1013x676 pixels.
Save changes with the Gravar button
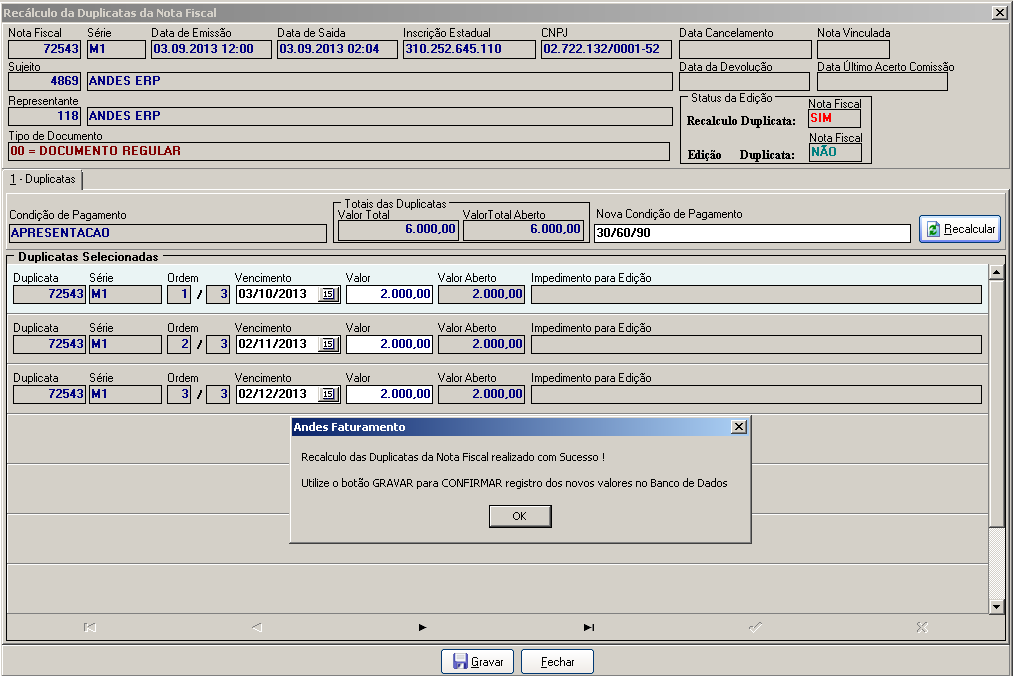[477, 662]
